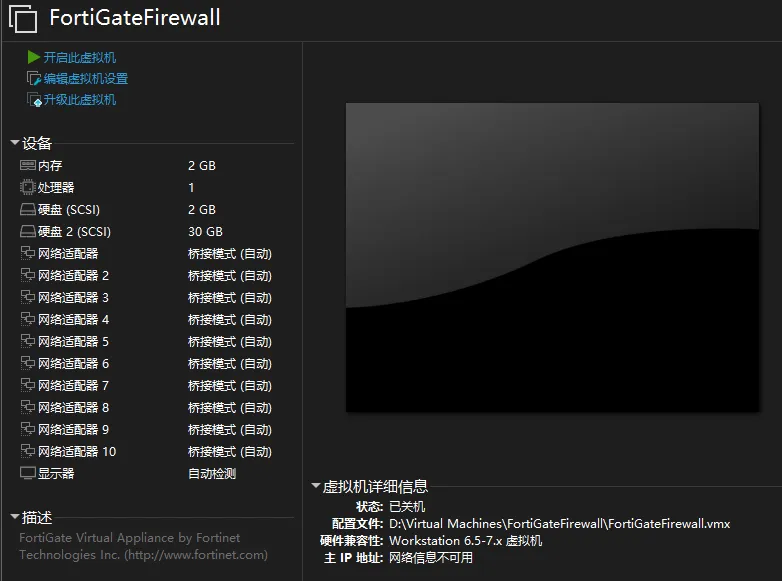The image size is (782, 581).
Task: Click 开启此虚拟机 link
Action: [x=80, y=58]
